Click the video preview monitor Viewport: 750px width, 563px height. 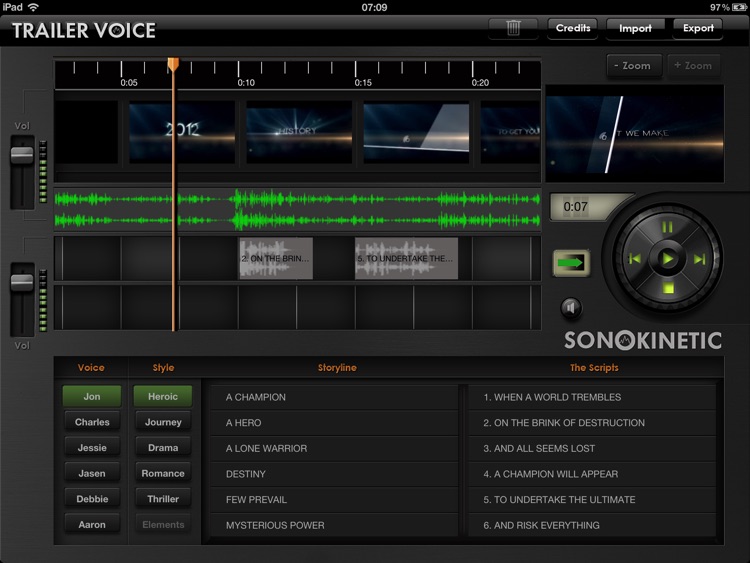tap(635, 134)
